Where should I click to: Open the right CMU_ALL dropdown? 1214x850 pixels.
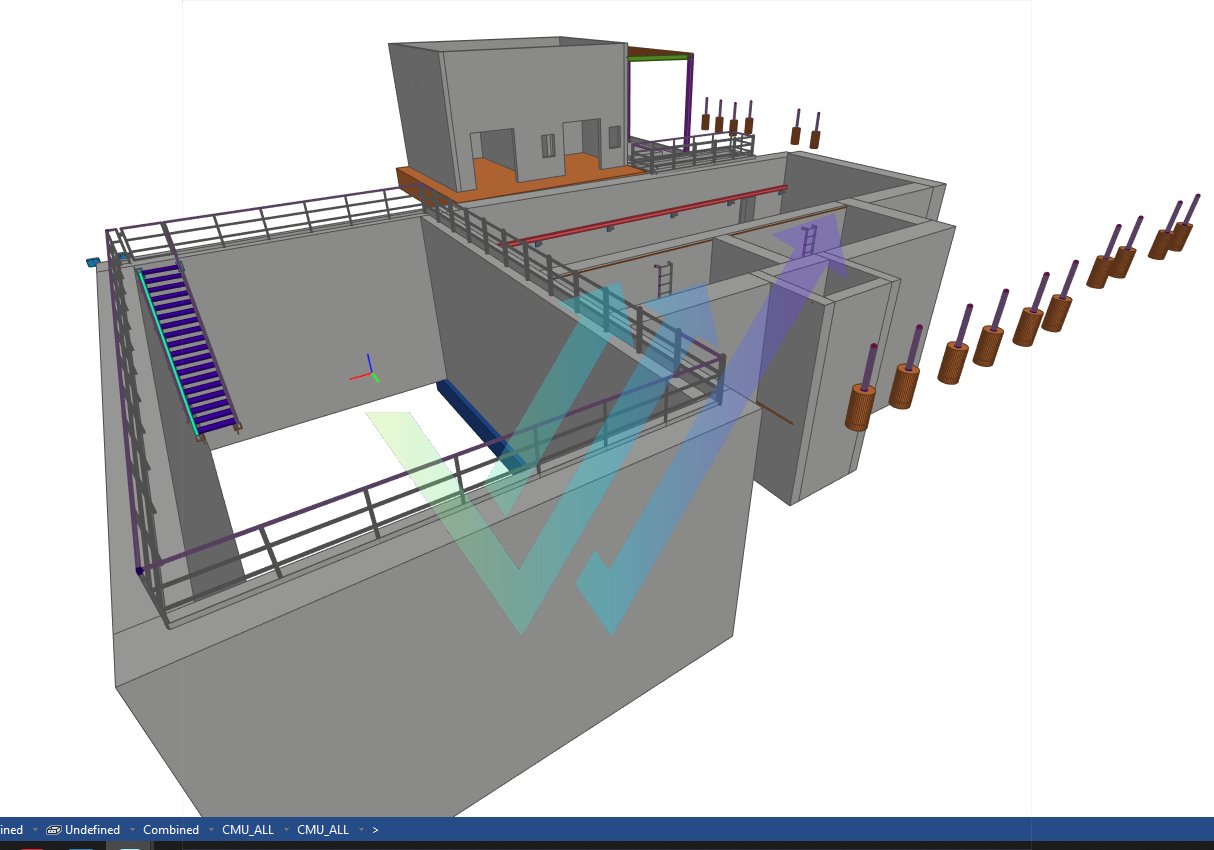(x=361, y=830)
